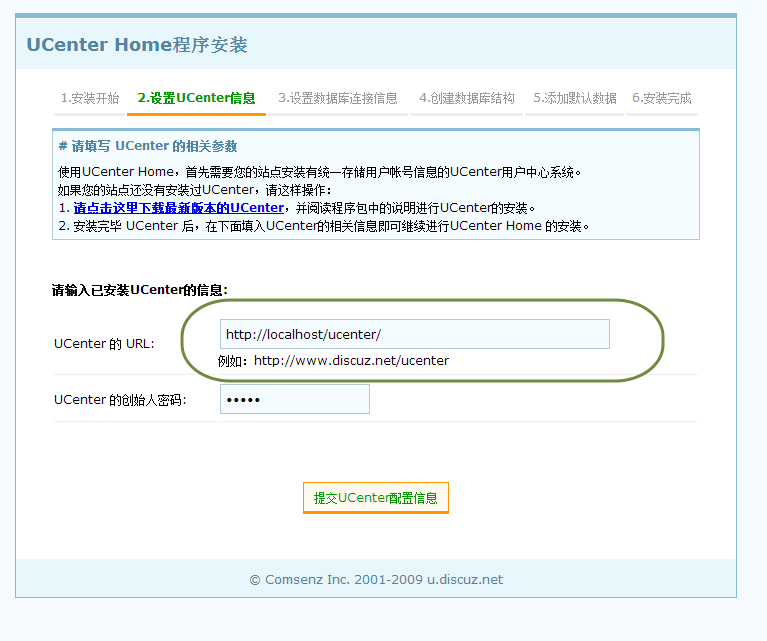Click the UCenter 的 URL: label
Screen dimensions: 767x641
(x=104, y=343)
